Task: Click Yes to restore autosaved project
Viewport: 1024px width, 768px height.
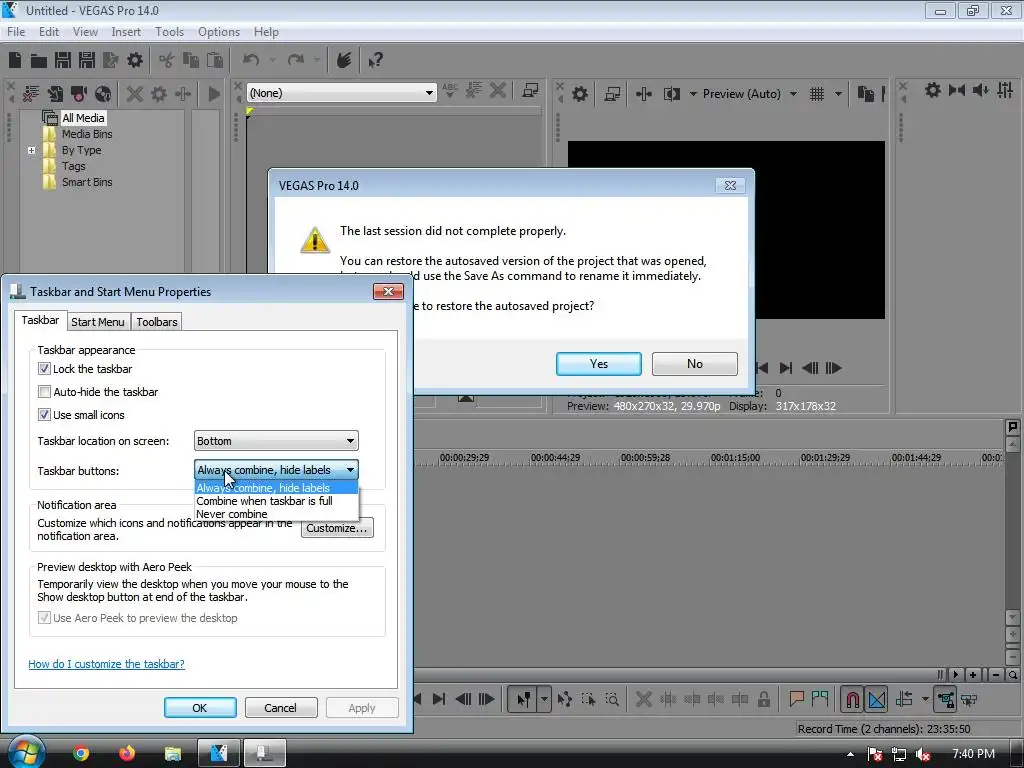Action: [599, 364]
